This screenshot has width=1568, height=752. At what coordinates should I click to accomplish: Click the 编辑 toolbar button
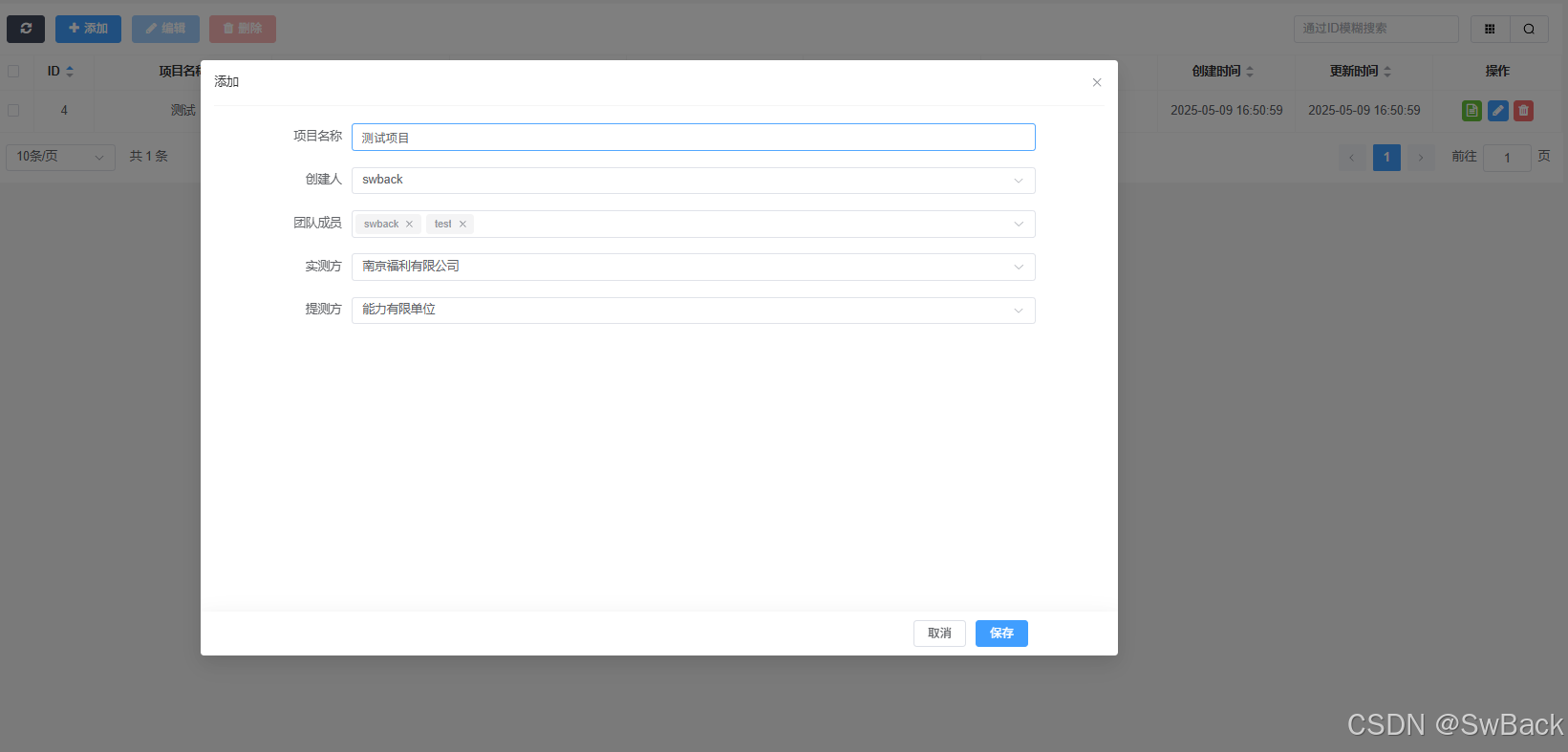click(165, 29)
